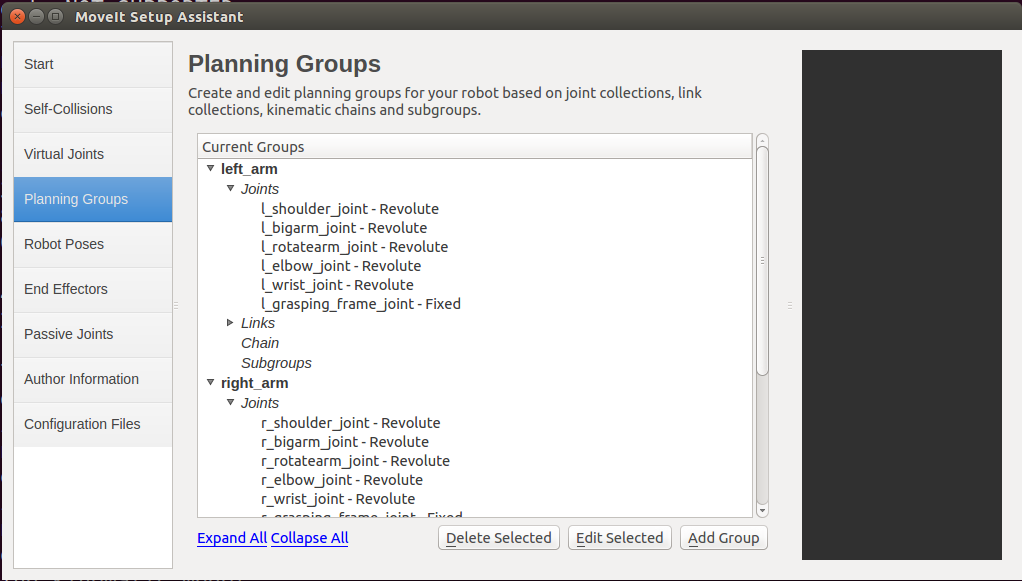Open the Virtual Joints step
Viewport: 1022px width, 581px height.
tap(93, 155)
